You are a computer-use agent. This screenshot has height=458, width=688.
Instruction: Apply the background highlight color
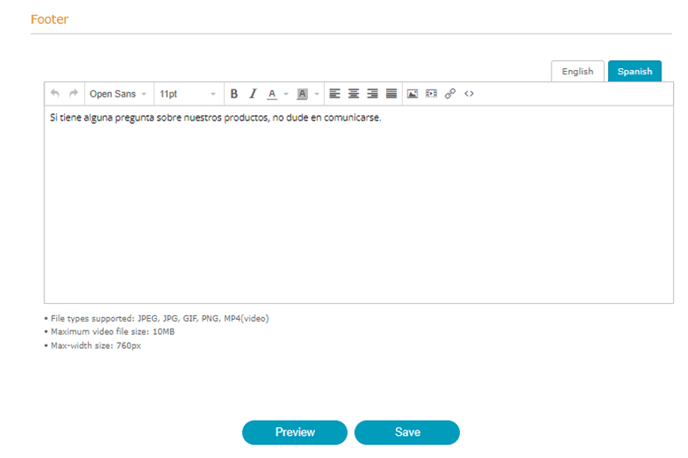302,94
